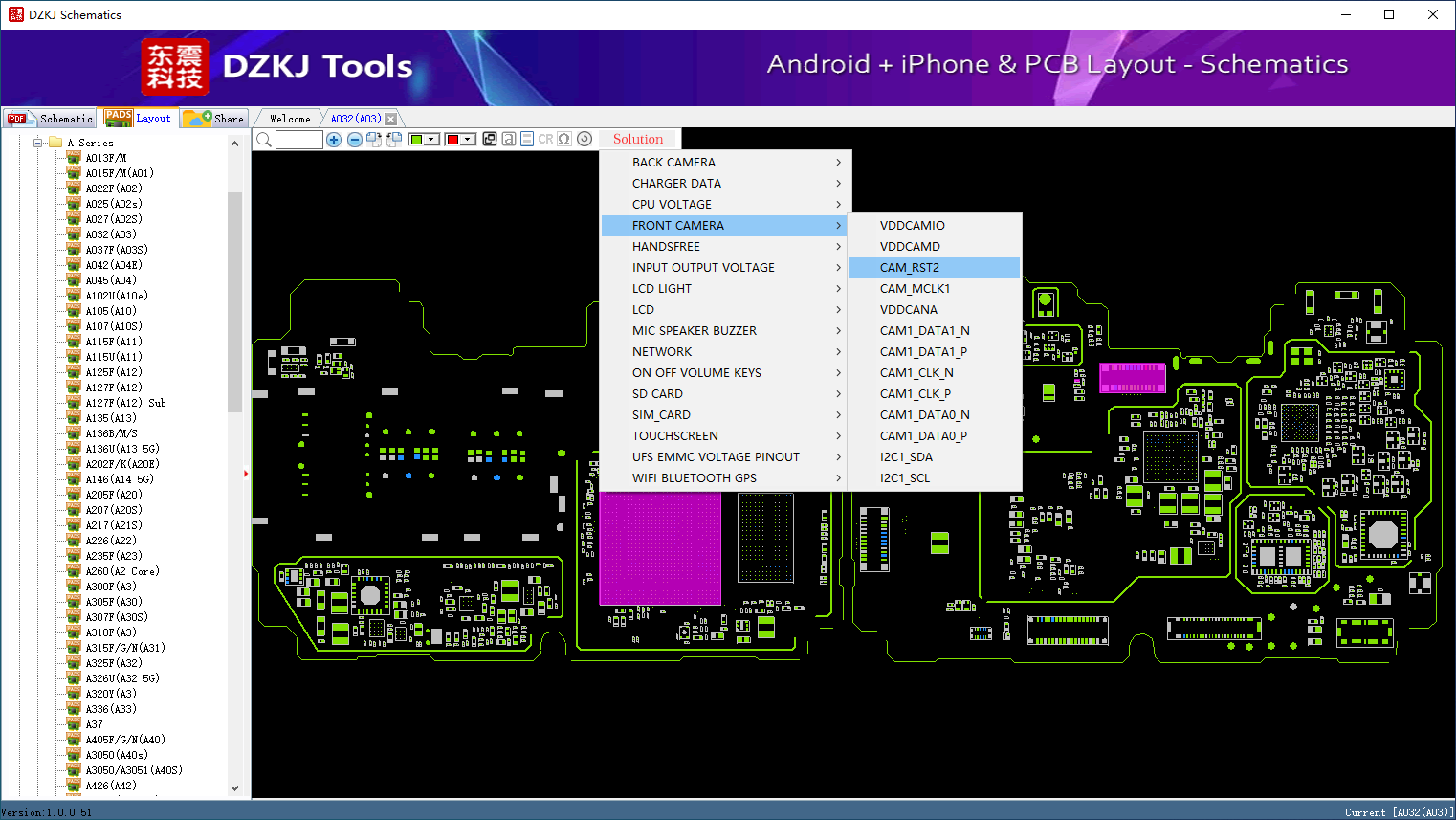Click the PADS icon beside A260(A2 Core)
This screenshot has width=1456, height=820.
coord(74,571)
